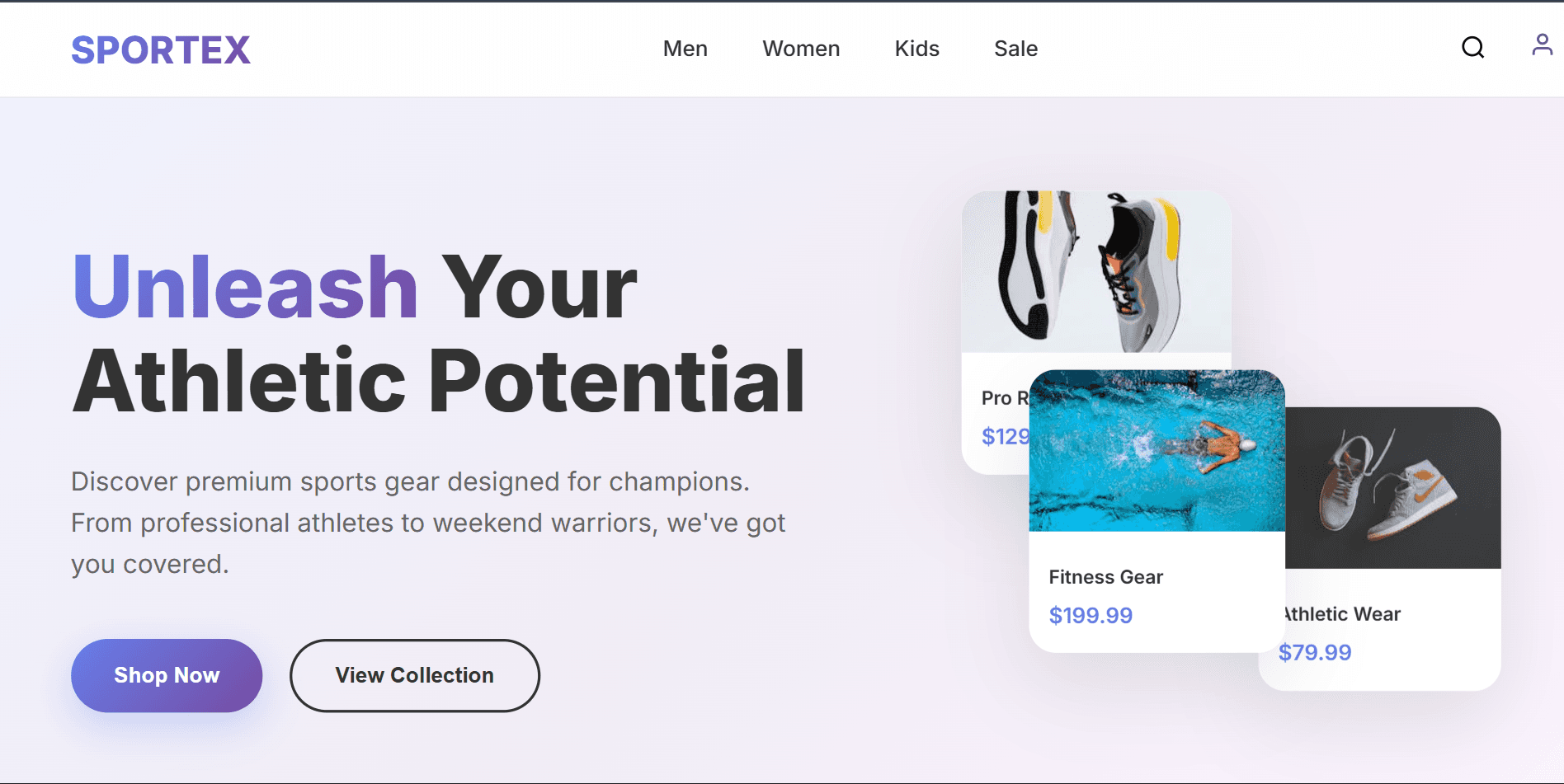Click the swimmer pool product image
Screen dimensions: 1564x784
coord(1156,450)
